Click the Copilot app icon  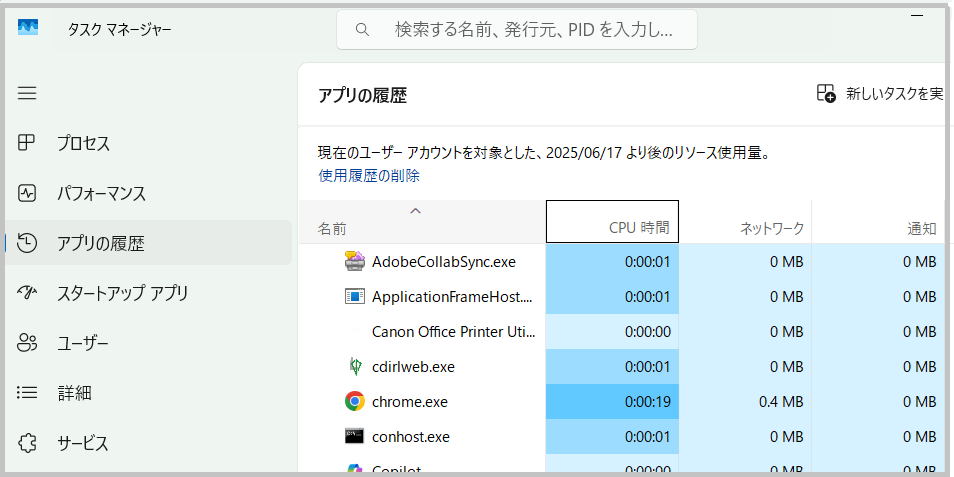tap(354, 470)
